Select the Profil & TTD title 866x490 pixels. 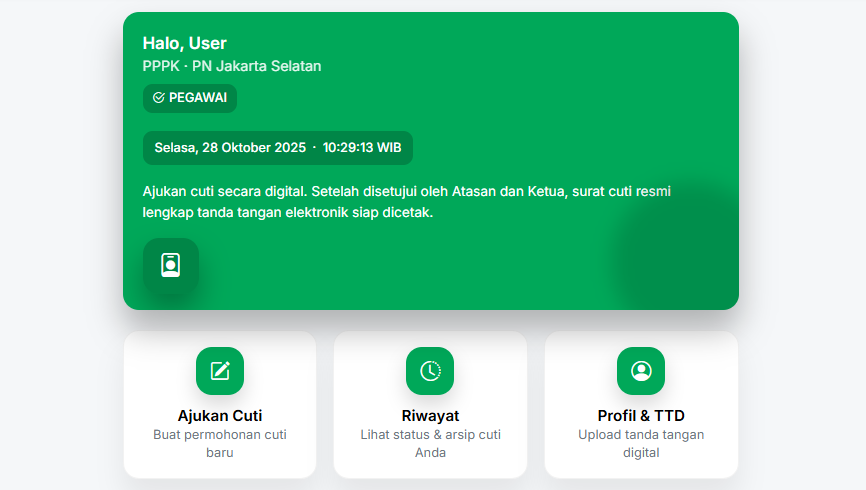tap(641, 416)
